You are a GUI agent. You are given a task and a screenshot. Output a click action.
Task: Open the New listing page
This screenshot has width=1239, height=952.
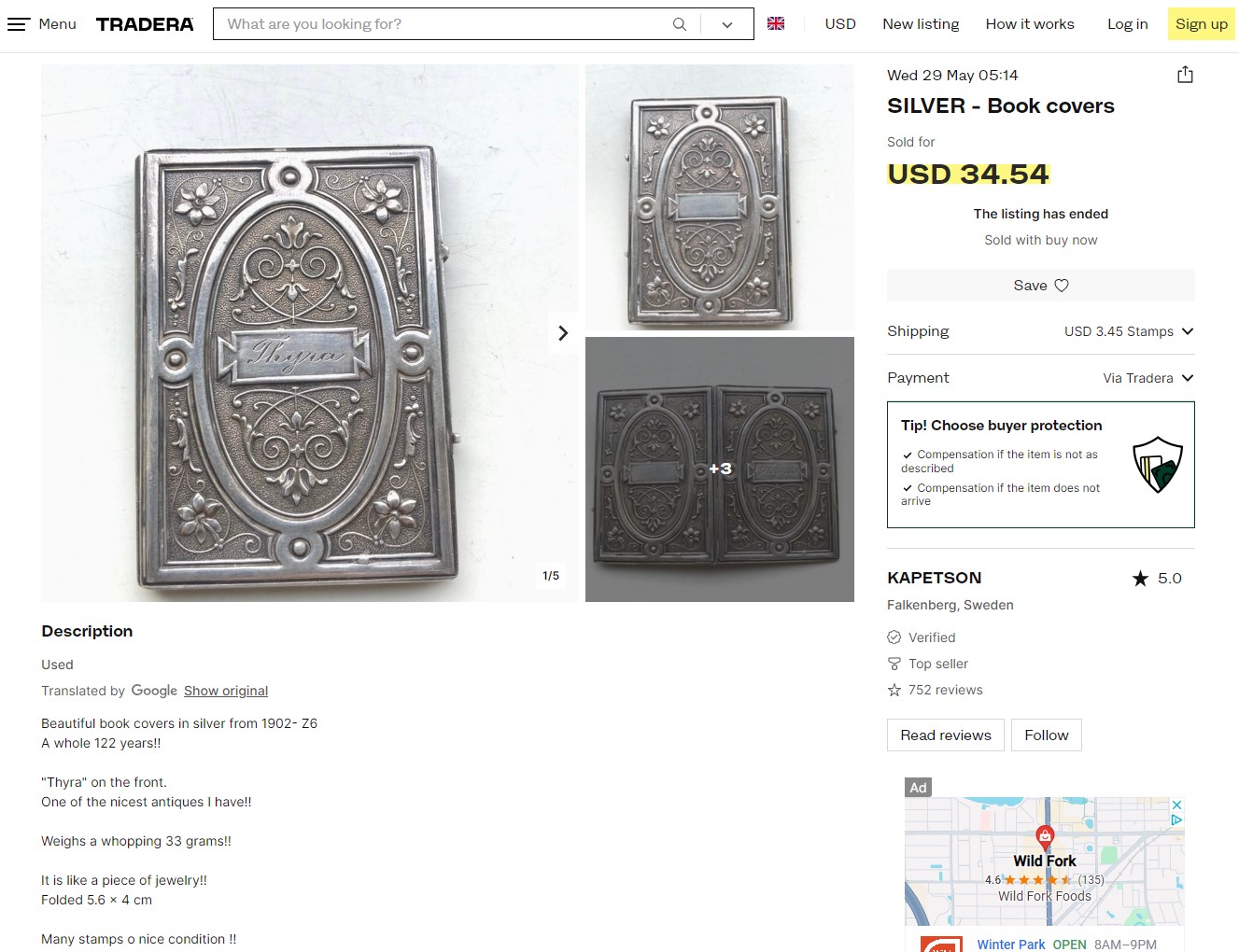tap(921, 24)
